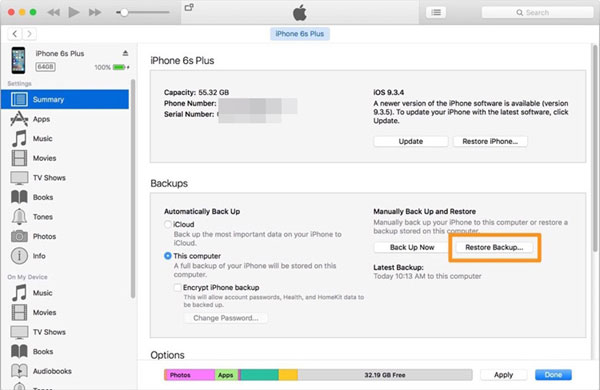Screen dimensions: 600x390
Task: Select This computer backup option
Action: (x=168, y=256)
